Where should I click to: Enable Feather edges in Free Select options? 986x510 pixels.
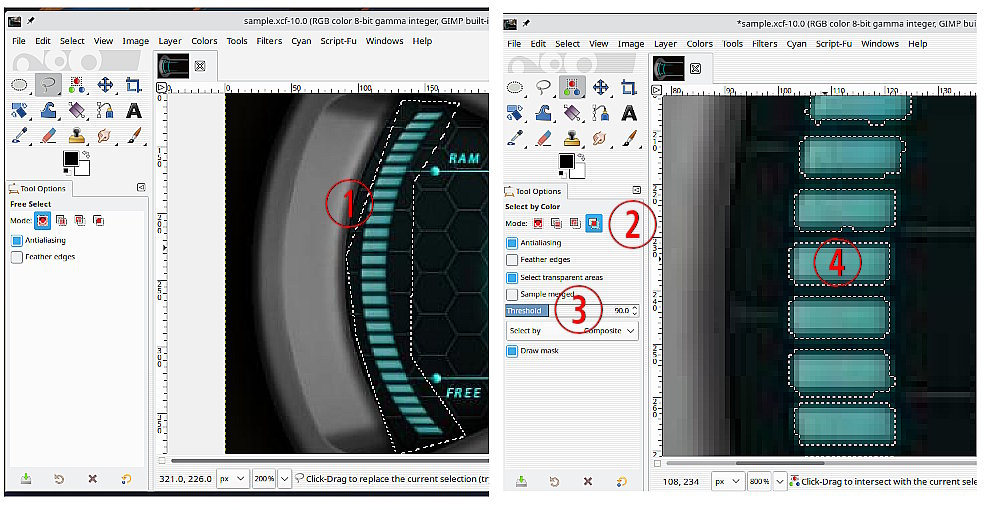point(17,257)
